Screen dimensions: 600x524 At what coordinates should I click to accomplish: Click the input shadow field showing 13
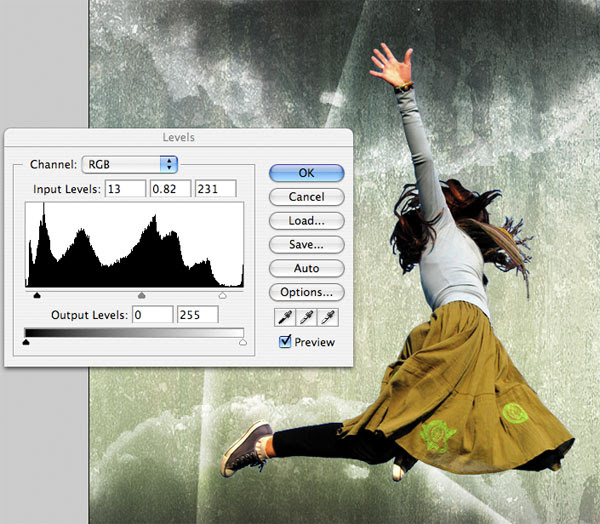tap(126, 189)
